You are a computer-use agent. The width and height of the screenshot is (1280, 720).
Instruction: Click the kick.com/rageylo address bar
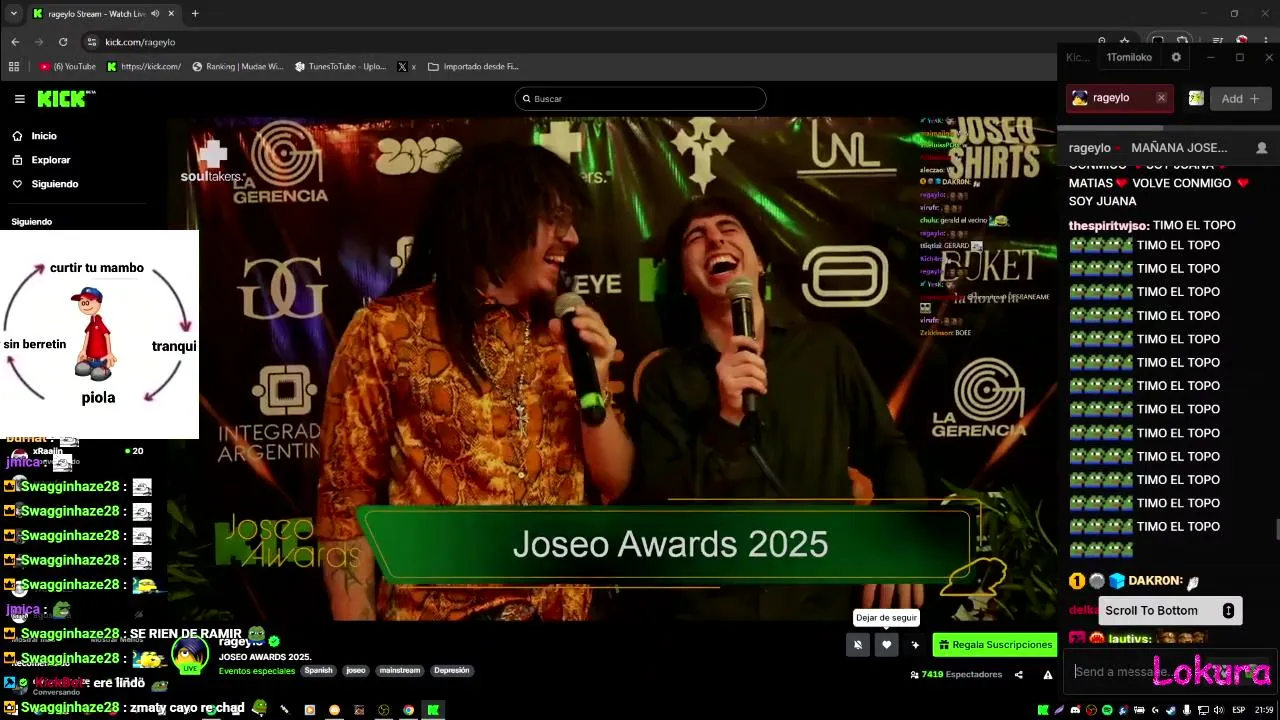point(140,42)
